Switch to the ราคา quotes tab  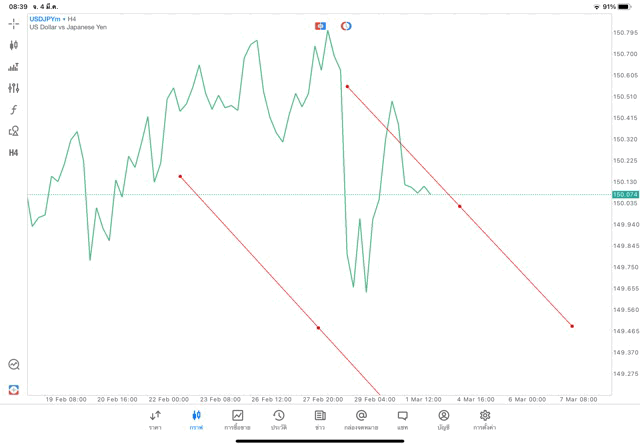click(x=155, y=420)
